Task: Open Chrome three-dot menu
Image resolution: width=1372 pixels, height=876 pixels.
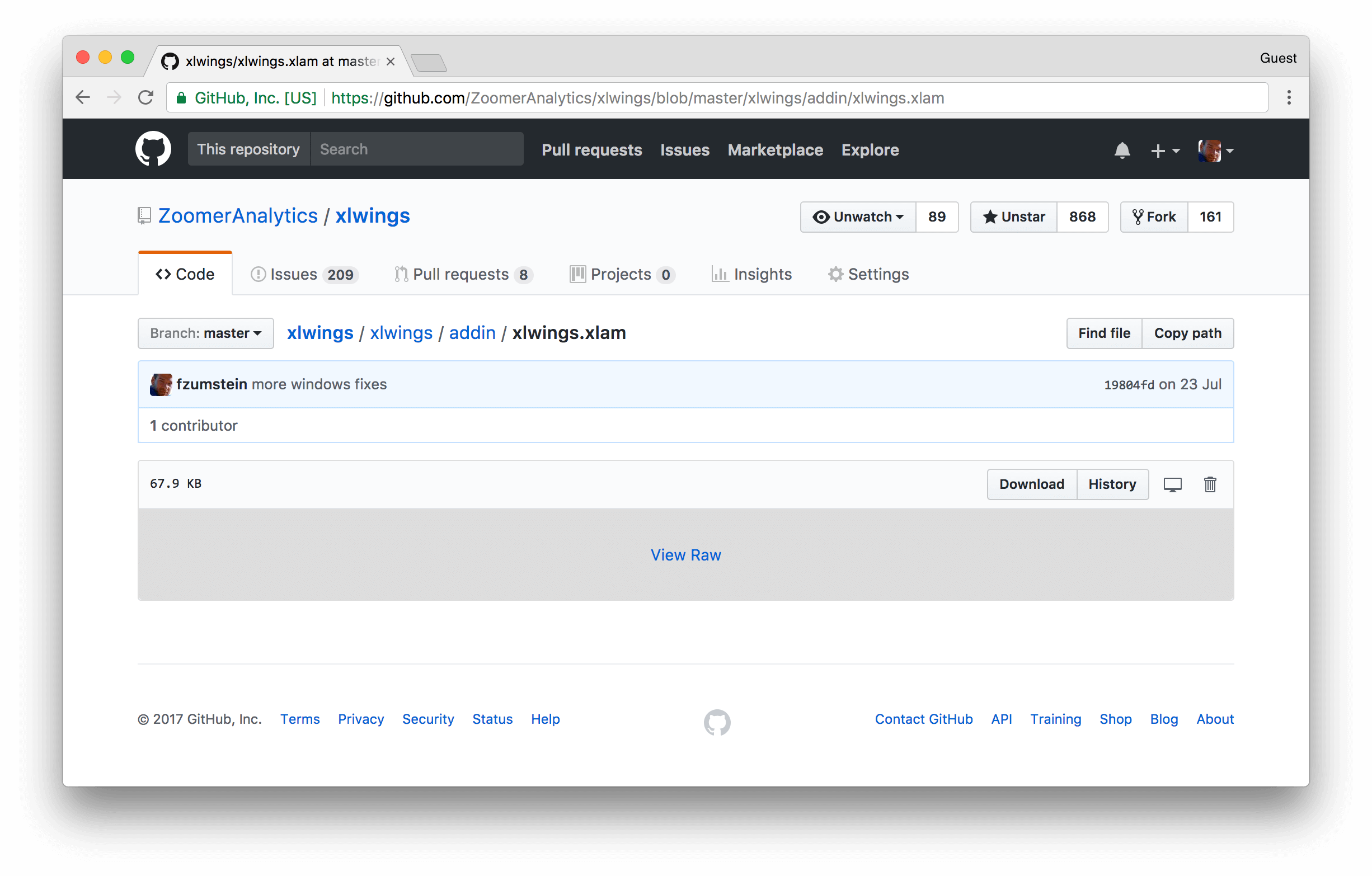Action: click(x=1288, y=98)
